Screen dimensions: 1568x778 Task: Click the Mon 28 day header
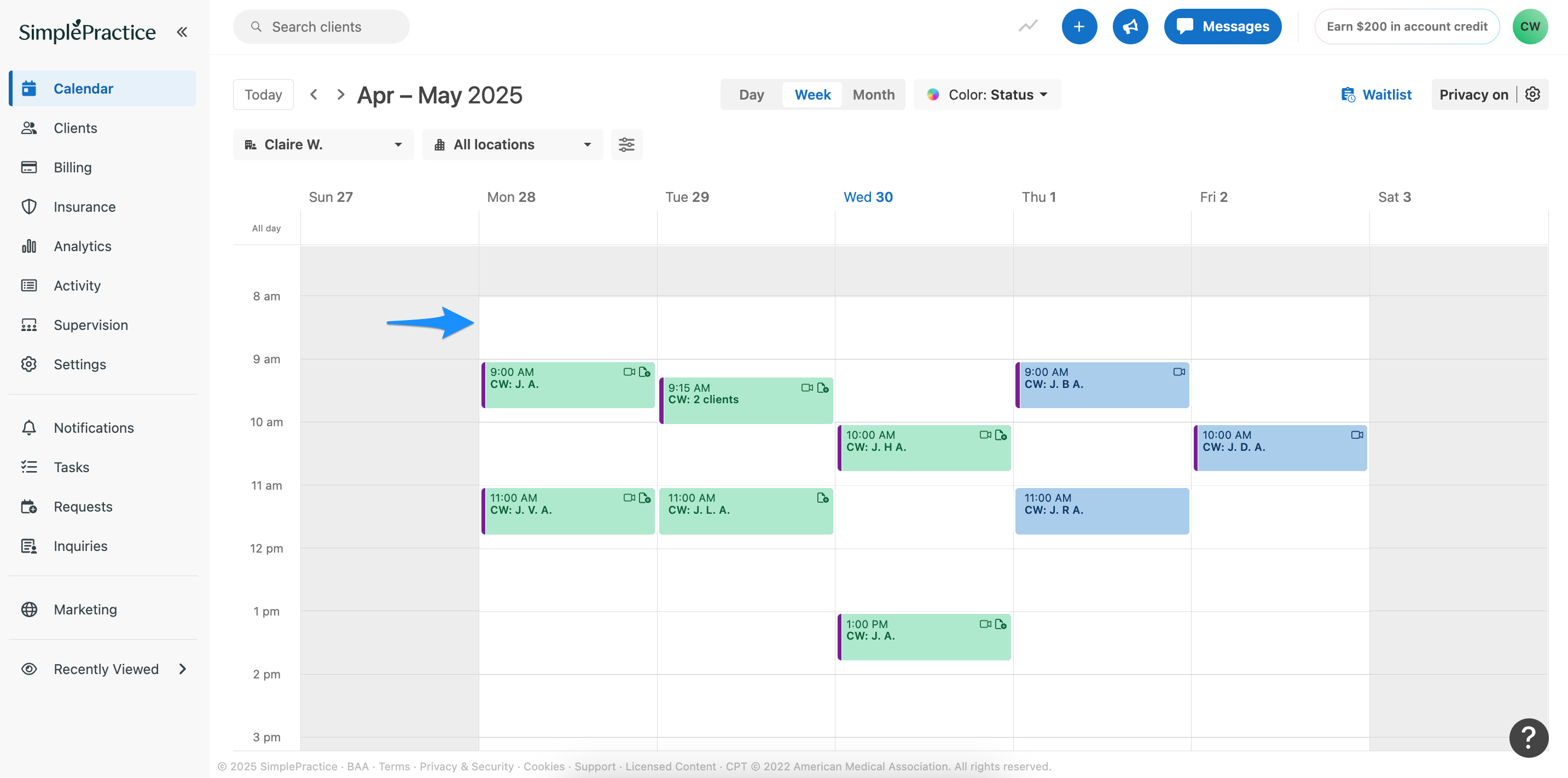click(x=510, y=196)
